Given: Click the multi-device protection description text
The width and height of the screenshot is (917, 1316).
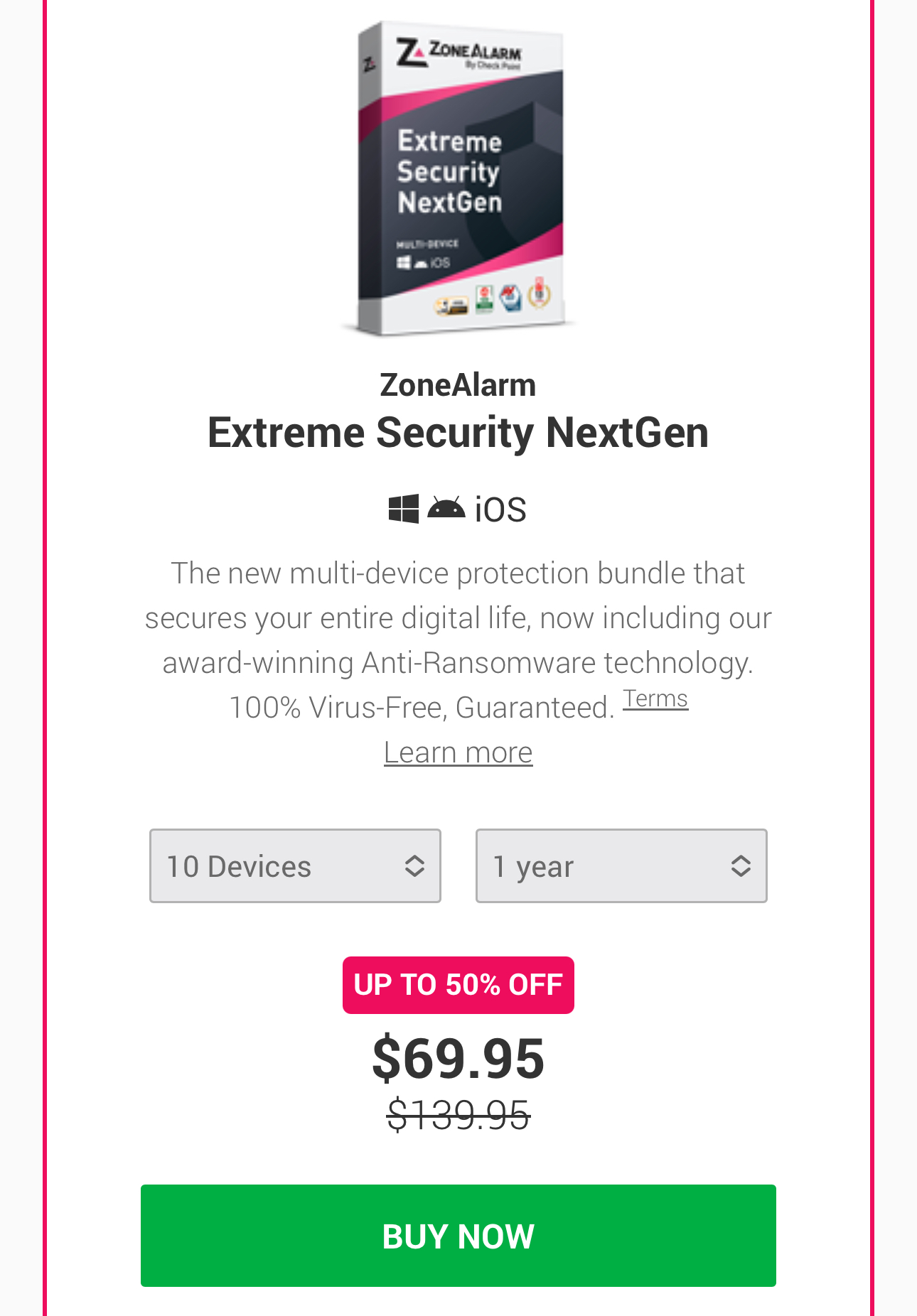Looking at the screenshot, I should (x=458, y=618).
